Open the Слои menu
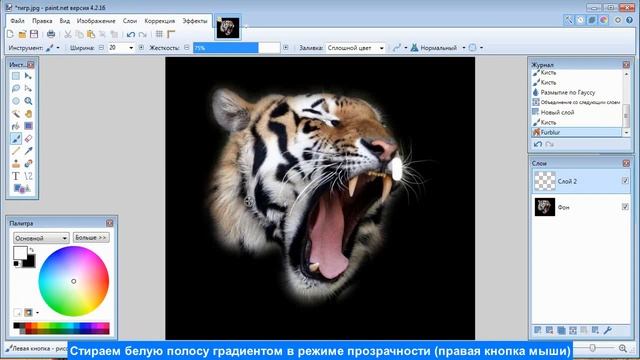 point(130,21)
